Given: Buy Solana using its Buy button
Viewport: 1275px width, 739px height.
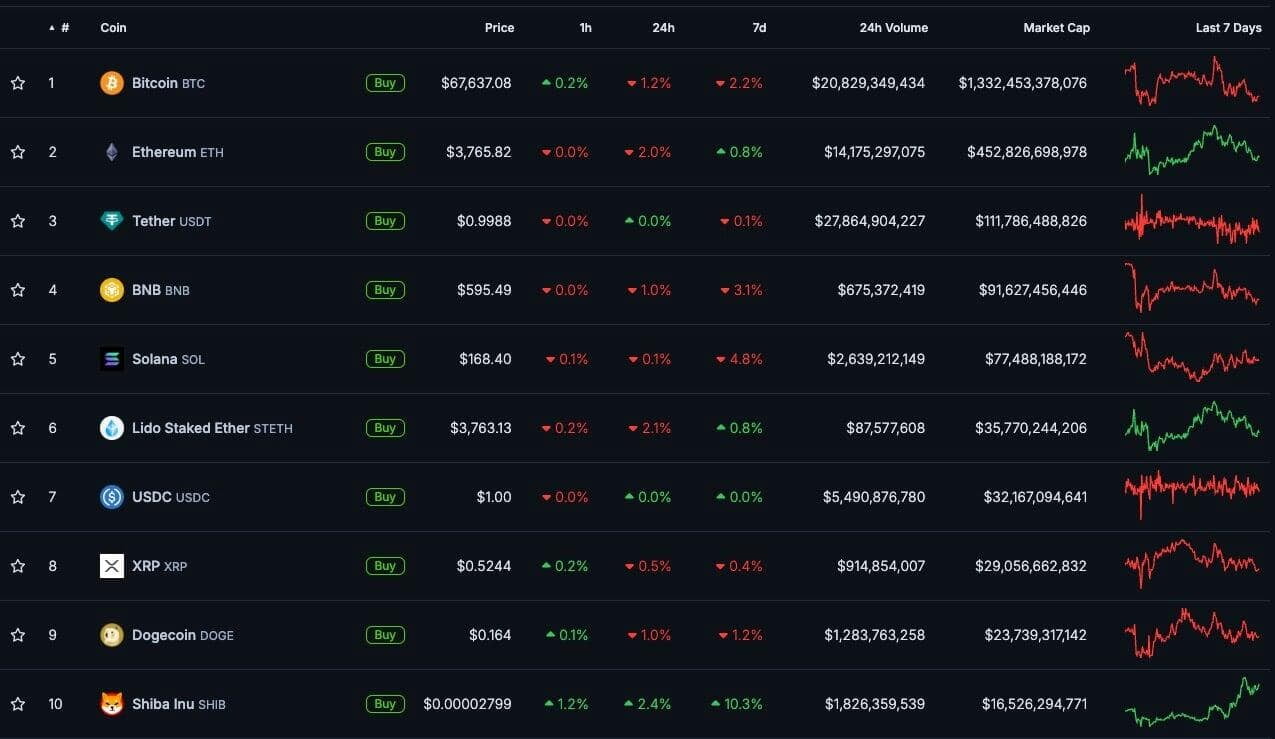Looking at the screenshot, I should 385,359.
